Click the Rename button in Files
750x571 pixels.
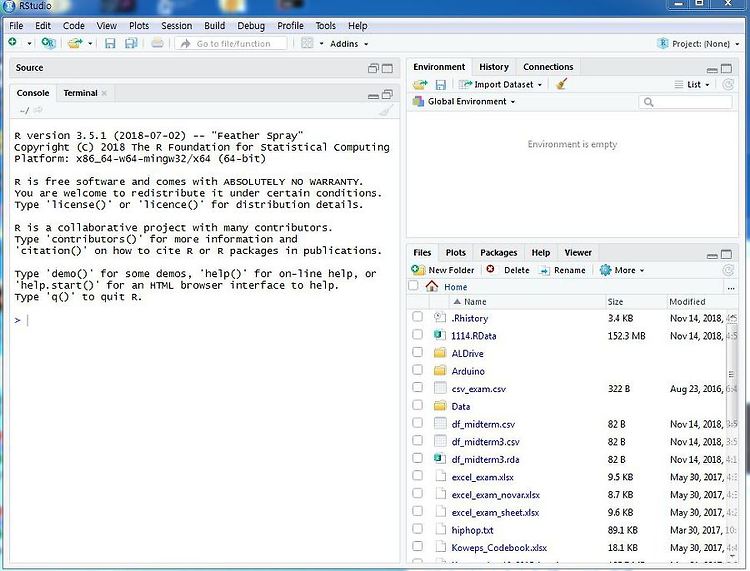click(562, 270)
